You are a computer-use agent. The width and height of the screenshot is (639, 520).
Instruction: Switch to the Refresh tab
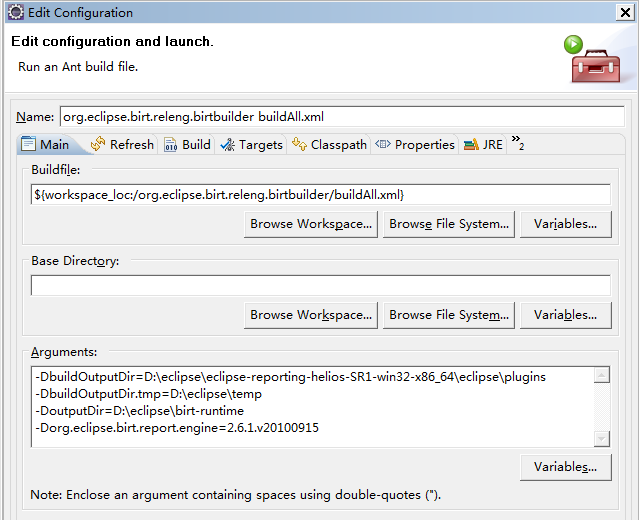click(122, 144)
